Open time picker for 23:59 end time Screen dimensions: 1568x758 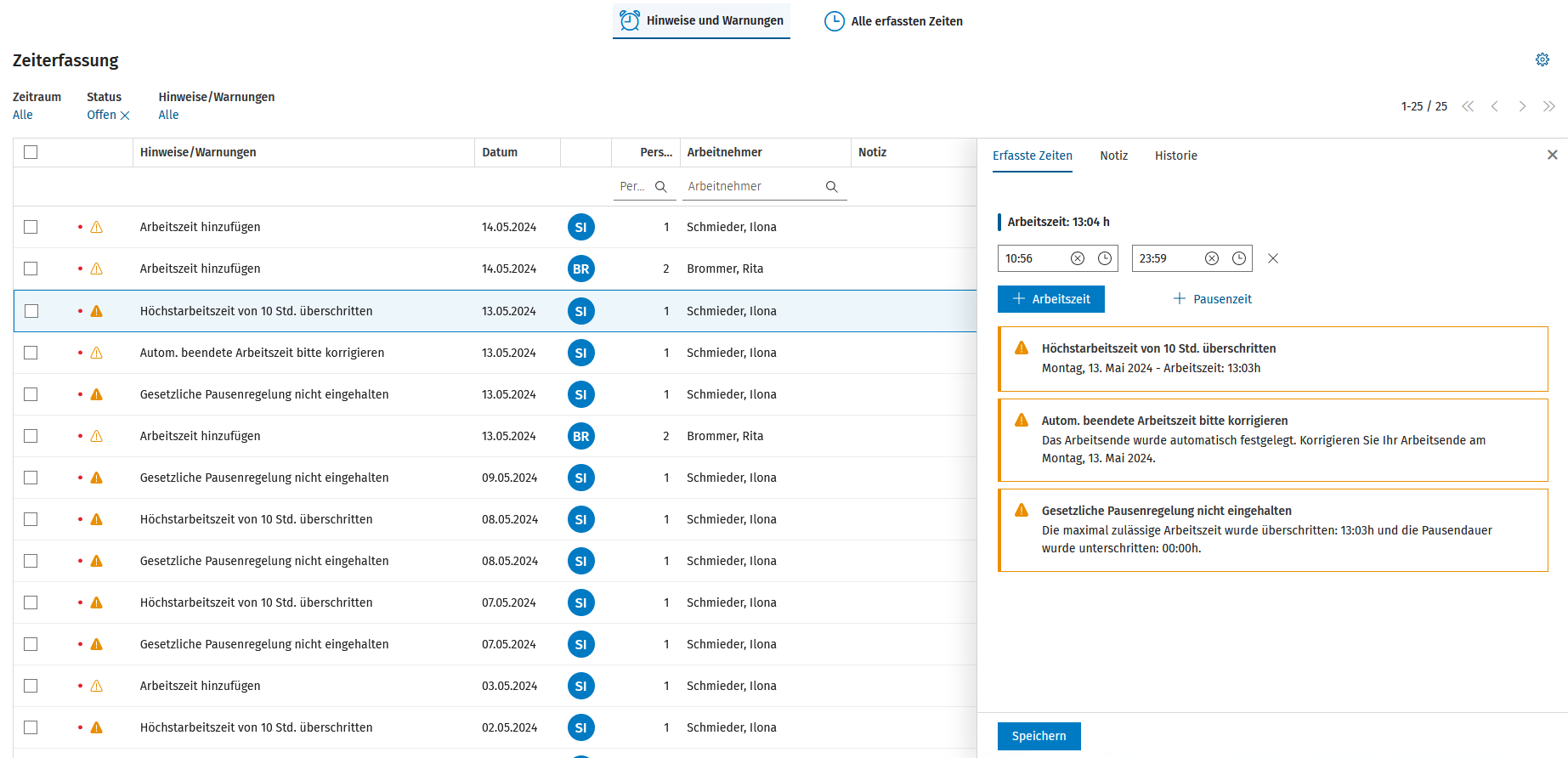[1239, 258]
